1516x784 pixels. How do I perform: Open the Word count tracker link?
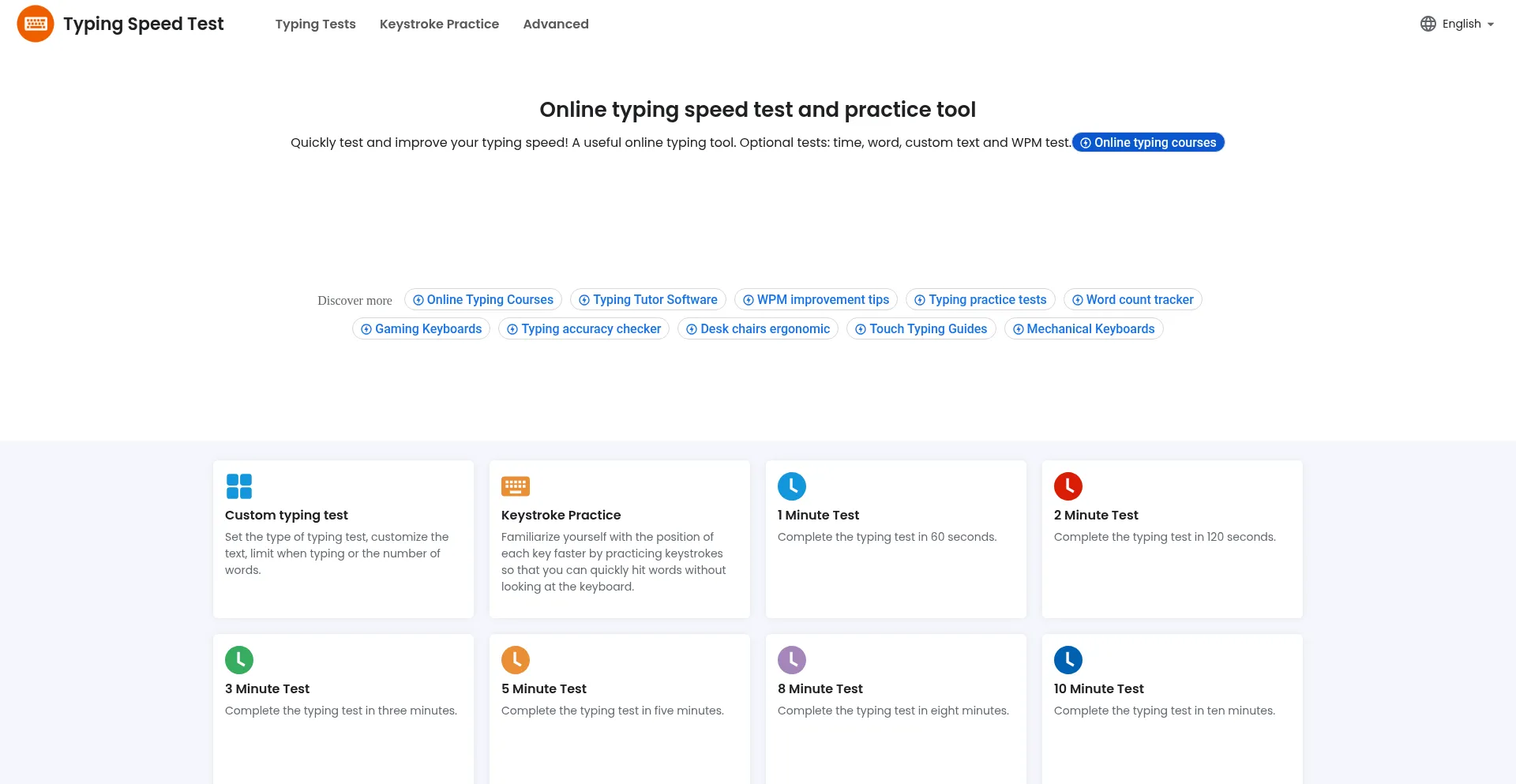click(1132, 300)
